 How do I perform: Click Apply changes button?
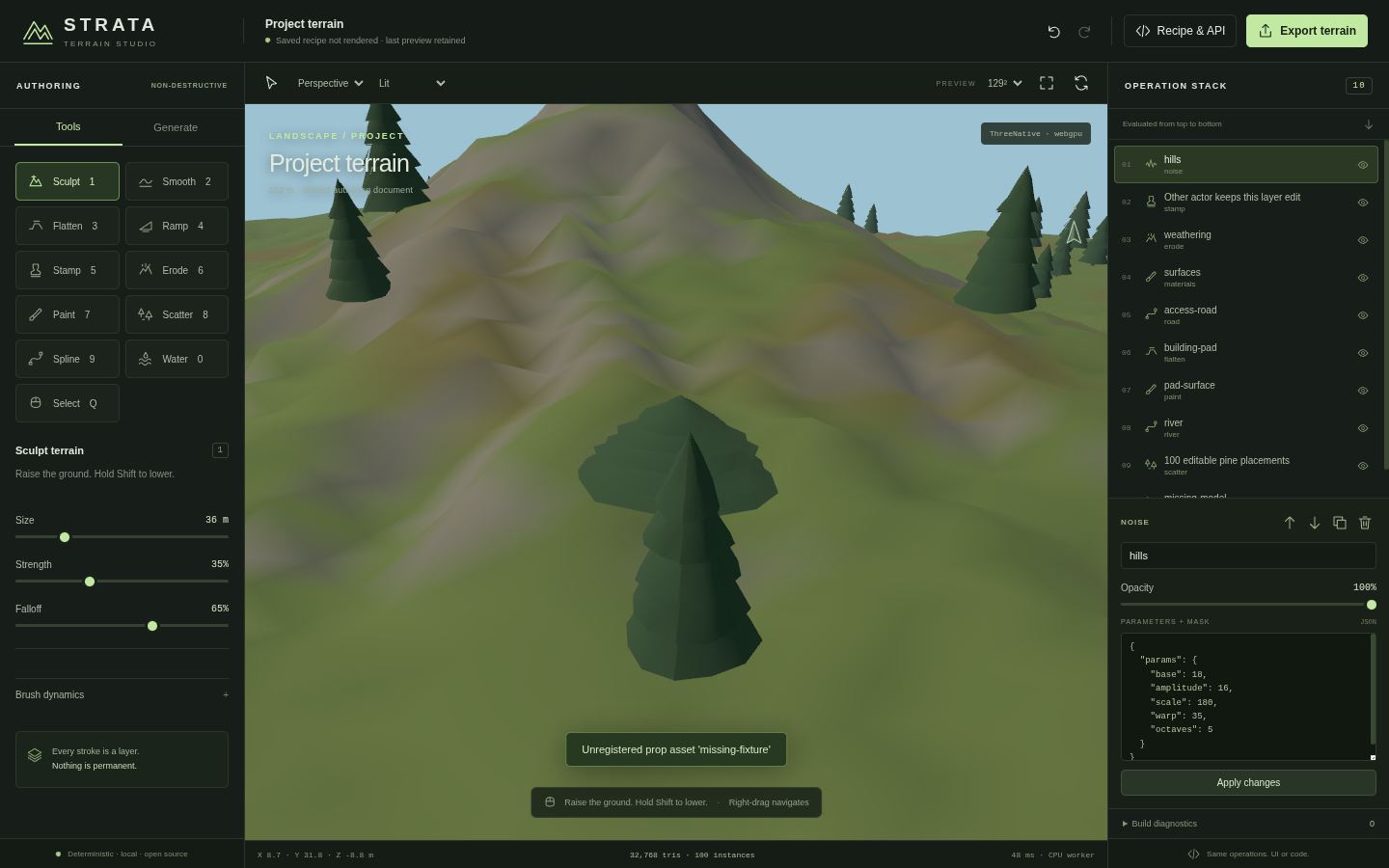(1248, 783)
